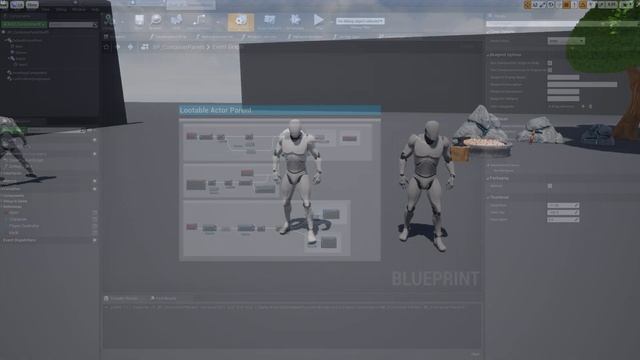Open the highlighted Class Settings icon

click(x=241, y=22)
